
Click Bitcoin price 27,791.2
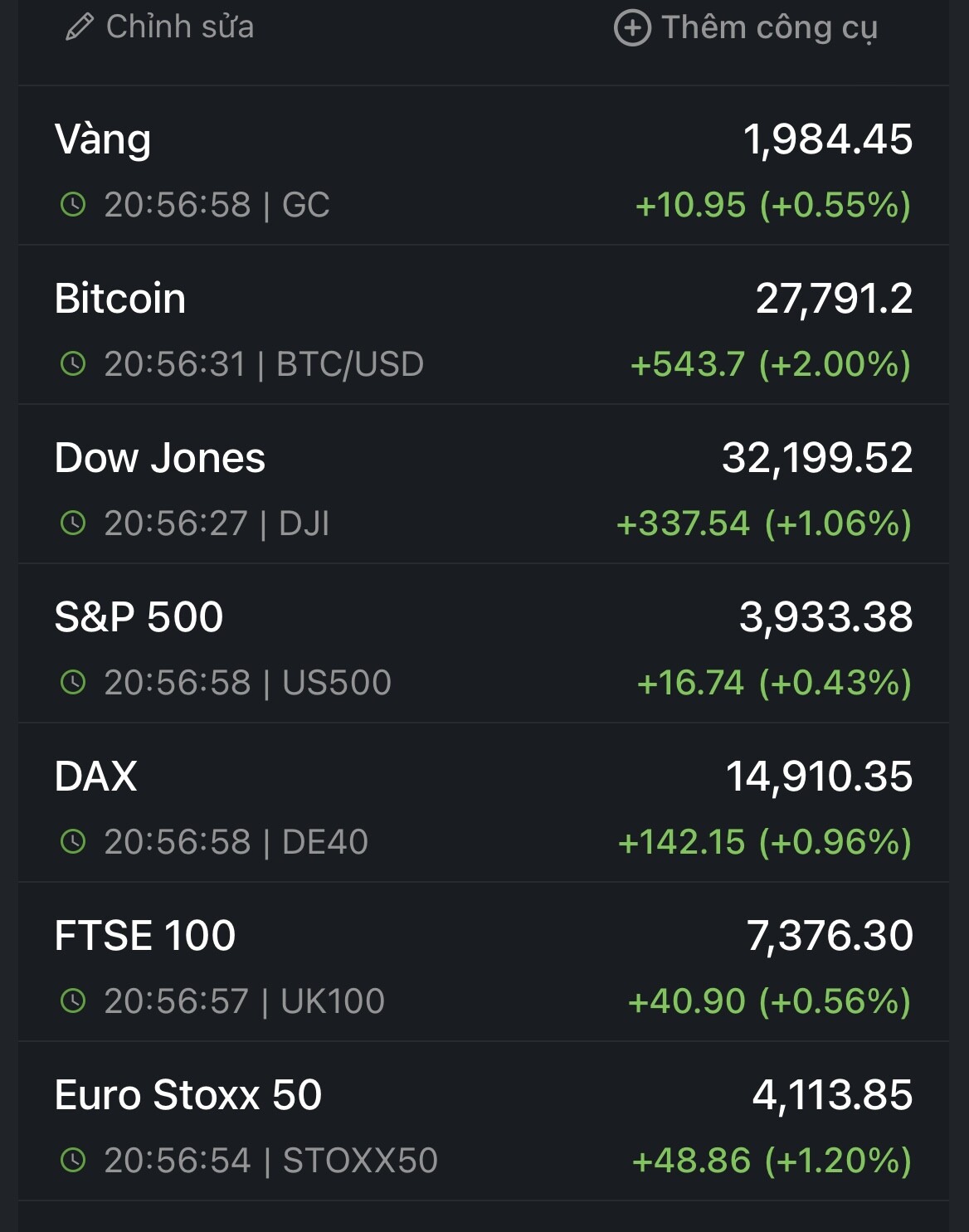834,299
